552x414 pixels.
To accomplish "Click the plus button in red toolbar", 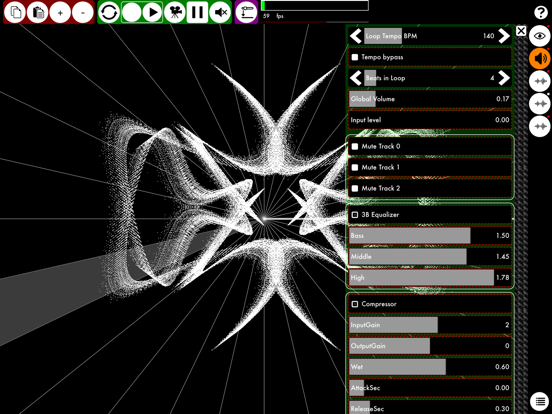I will pos(60,12).
